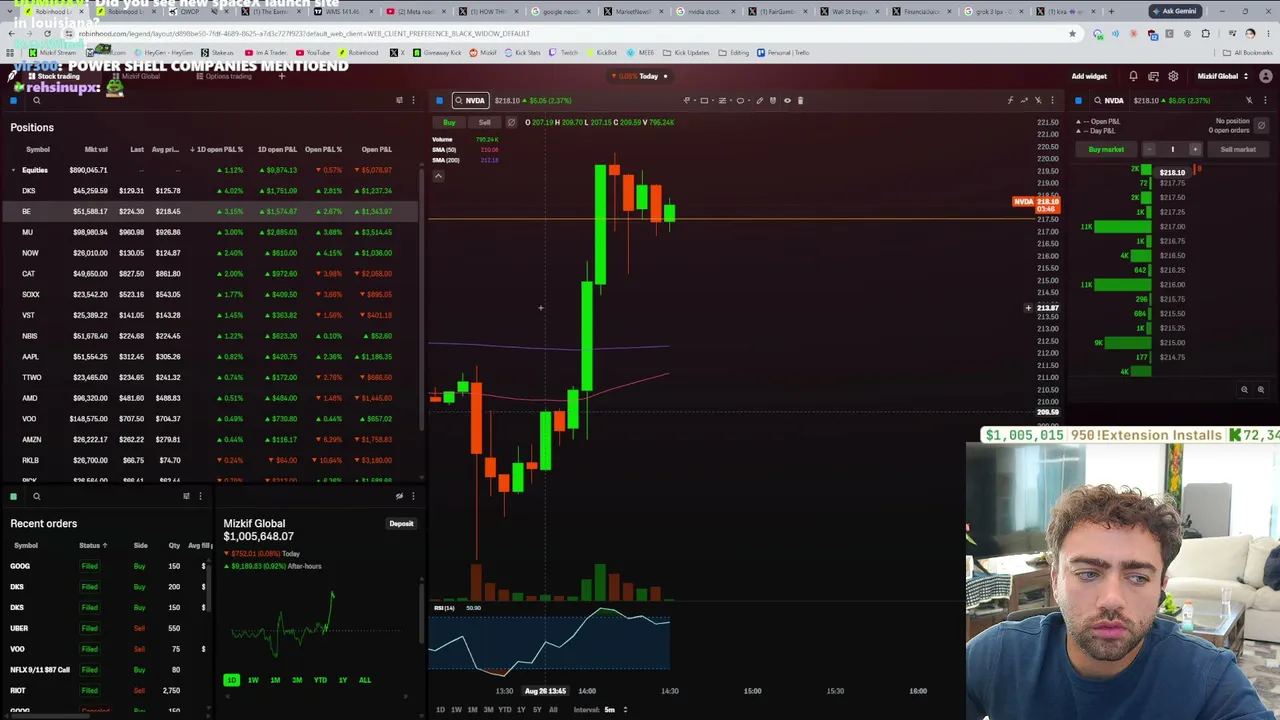The width and height of the screenshot is (1280, 720).
Task: Sort positions by Symbol column header
Action: (37, 149)
